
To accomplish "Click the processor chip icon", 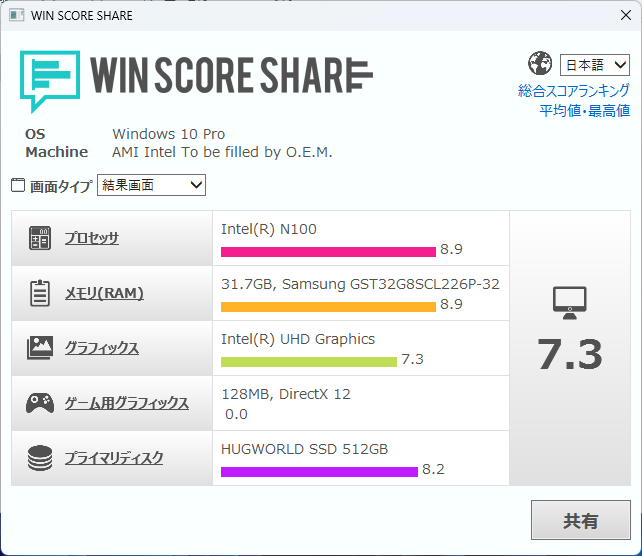I will point(40,238).
